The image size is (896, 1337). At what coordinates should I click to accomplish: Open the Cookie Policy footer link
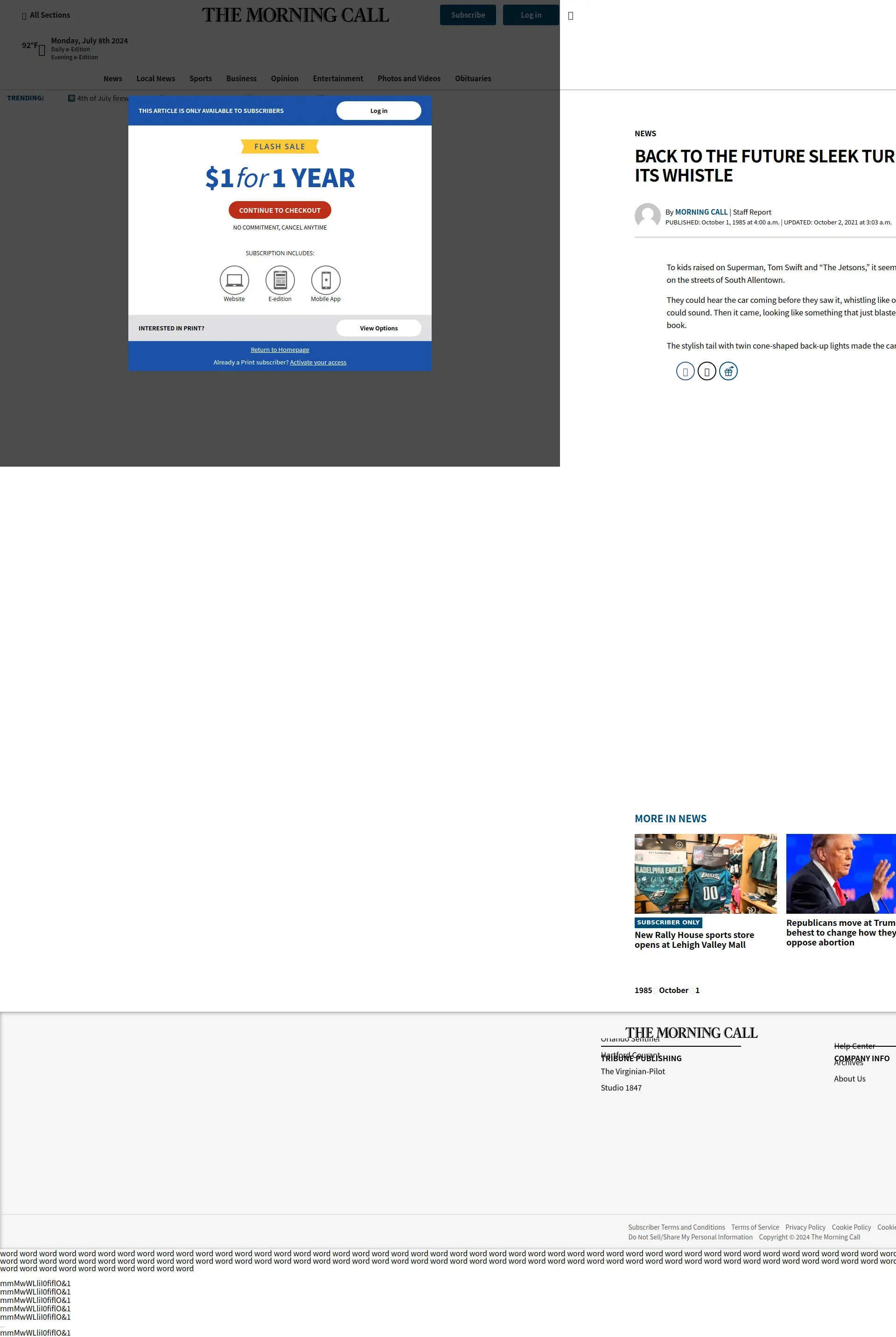[851, 1227]
